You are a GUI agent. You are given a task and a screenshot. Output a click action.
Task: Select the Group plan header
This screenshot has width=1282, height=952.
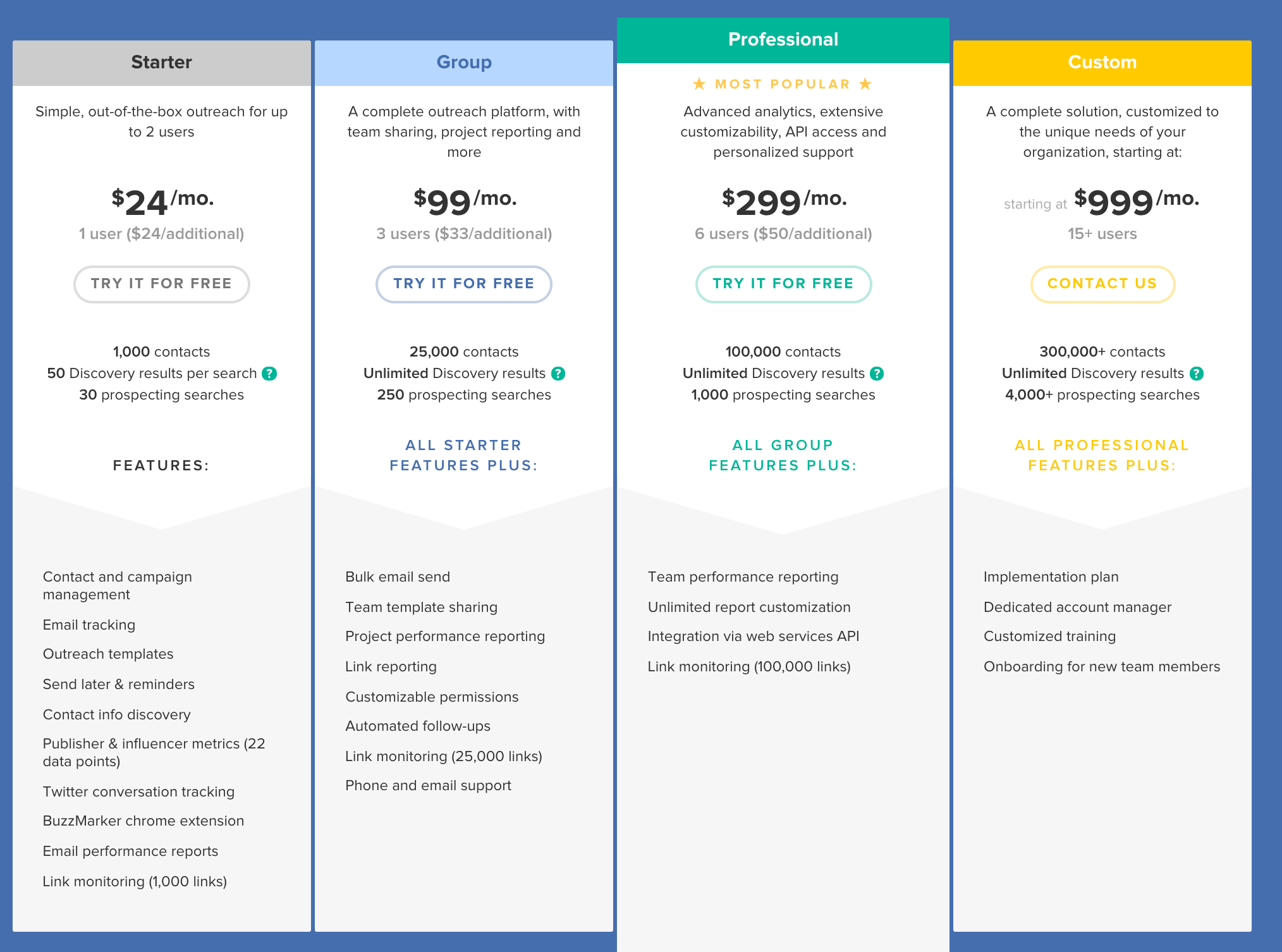[x=463, y=63]
